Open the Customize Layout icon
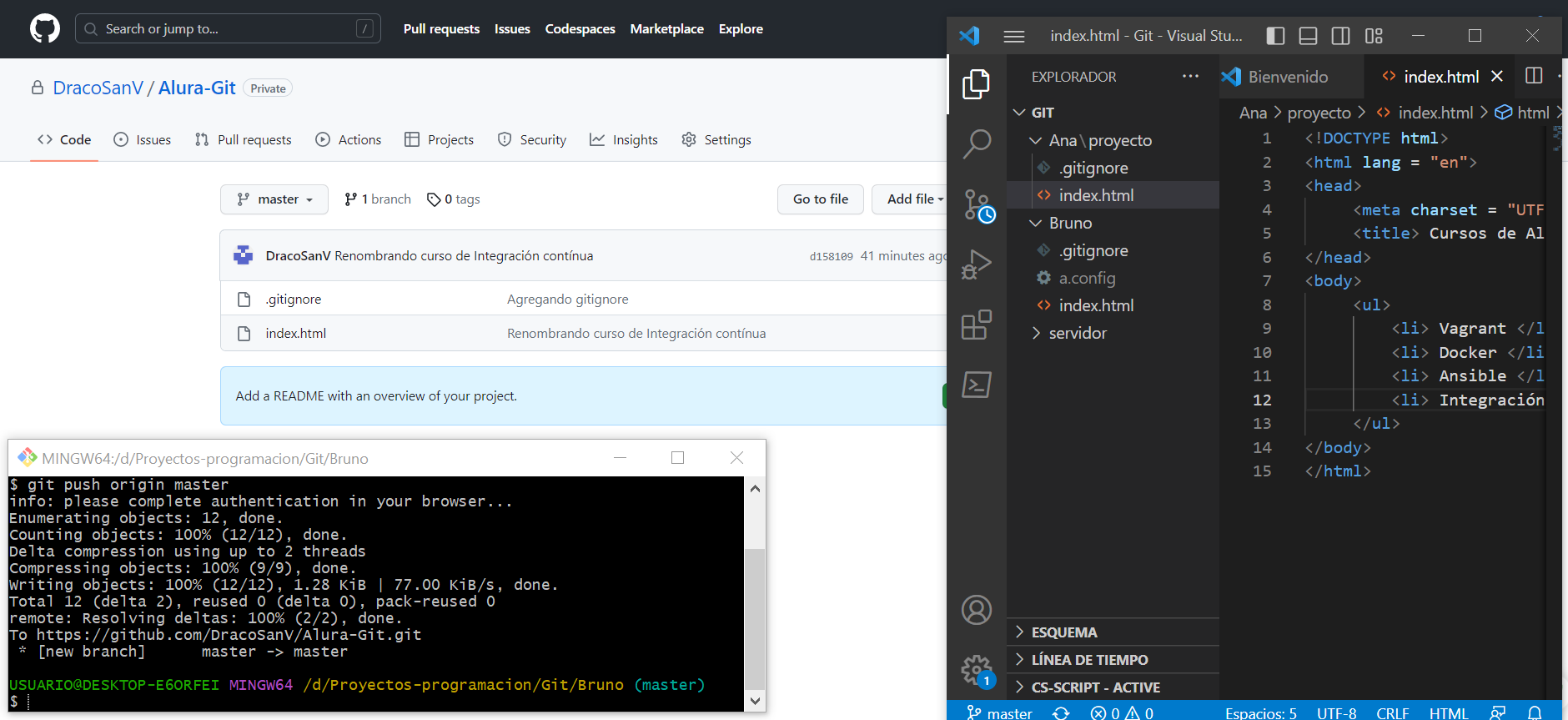This screenshot has height=720, width=1568. tap(1374, 36)
